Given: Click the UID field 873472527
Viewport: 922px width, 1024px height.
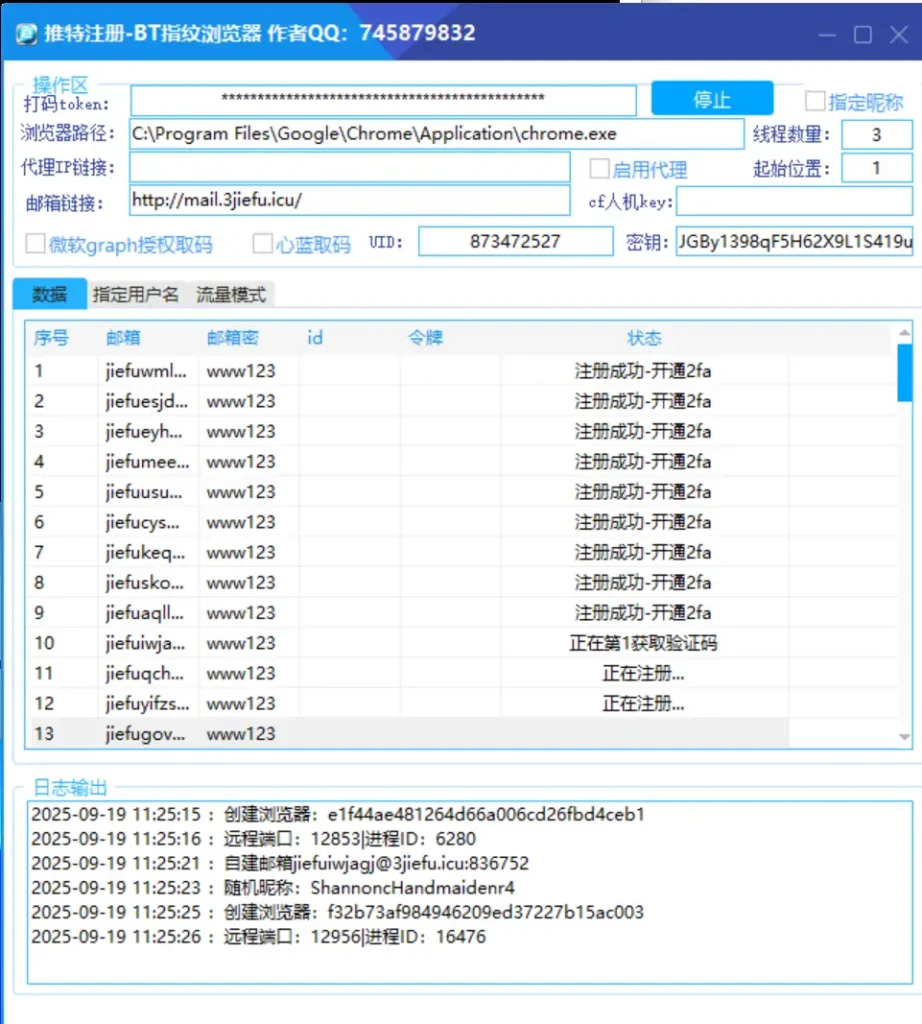Looking at the screenshot, I should point(516,242).
